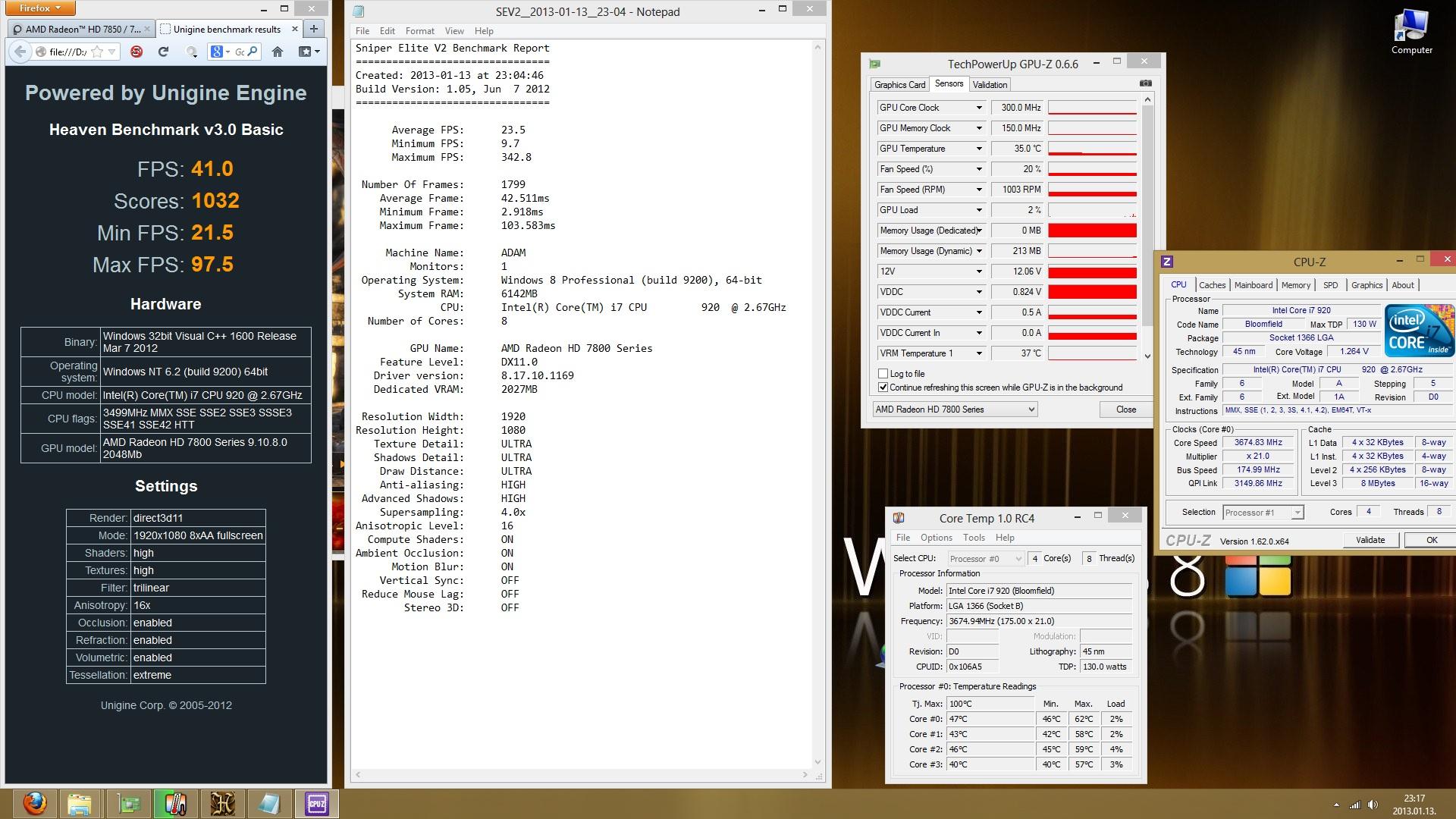The height and width of the screenshot is (819, 1456).
Task: Open the 12V sensor dropdown
Action: pyautogui.click(x=979, y=271)
